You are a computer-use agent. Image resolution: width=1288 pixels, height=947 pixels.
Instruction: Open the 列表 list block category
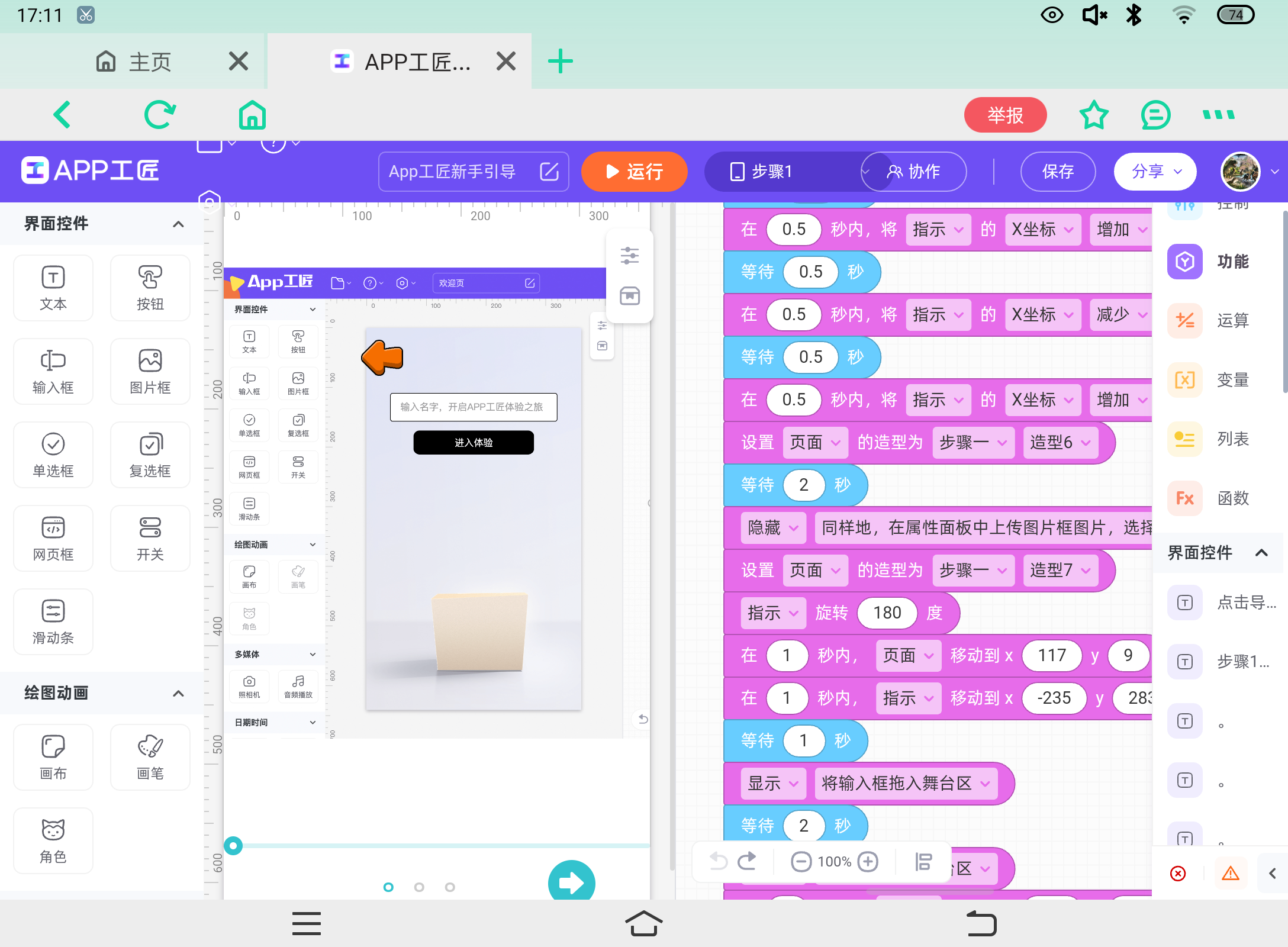click(x=1210, y=439)
